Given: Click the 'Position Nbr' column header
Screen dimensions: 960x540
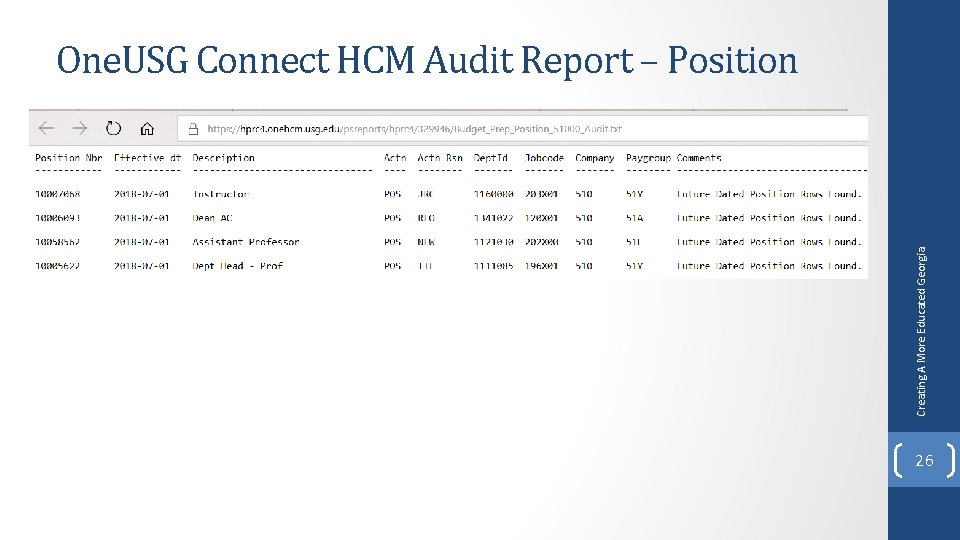Looking at the screenshot, I should click(x=69, y=158).
